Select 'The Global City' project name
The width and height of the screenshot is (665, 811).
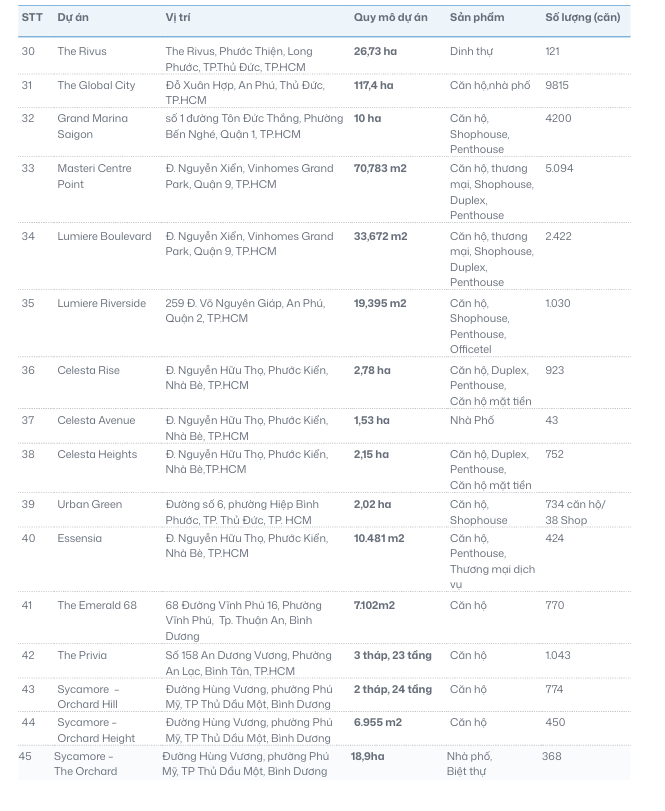[96, 85]
